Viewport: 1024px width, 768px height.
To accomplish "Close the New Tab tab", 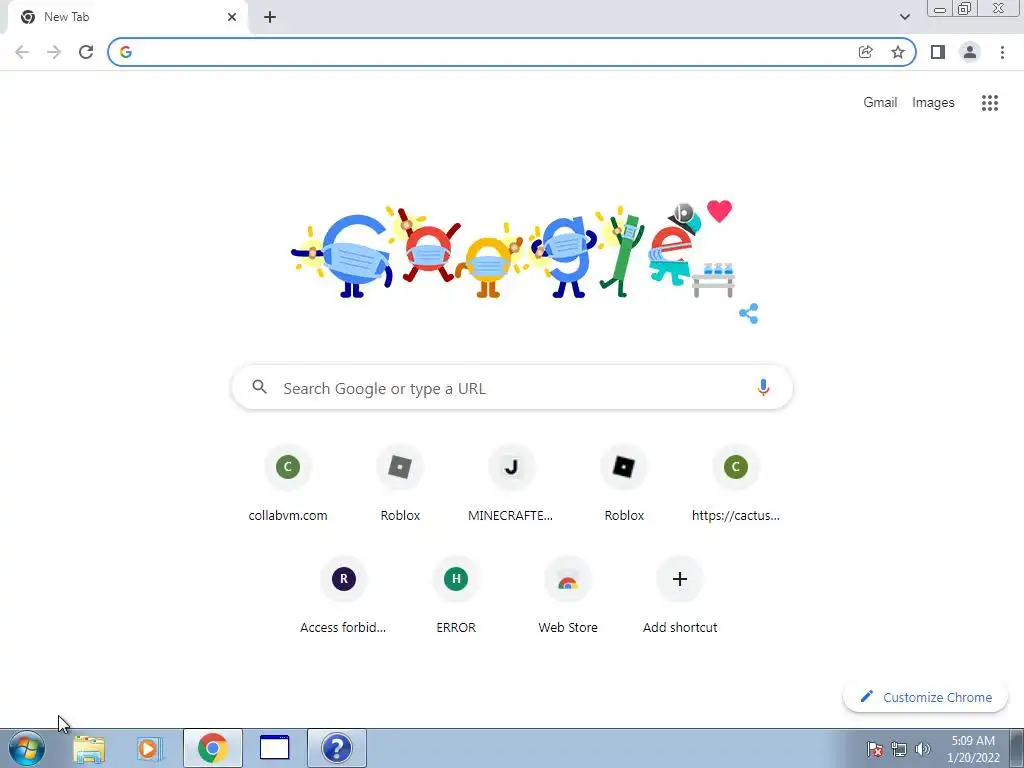I will (232, 17).
